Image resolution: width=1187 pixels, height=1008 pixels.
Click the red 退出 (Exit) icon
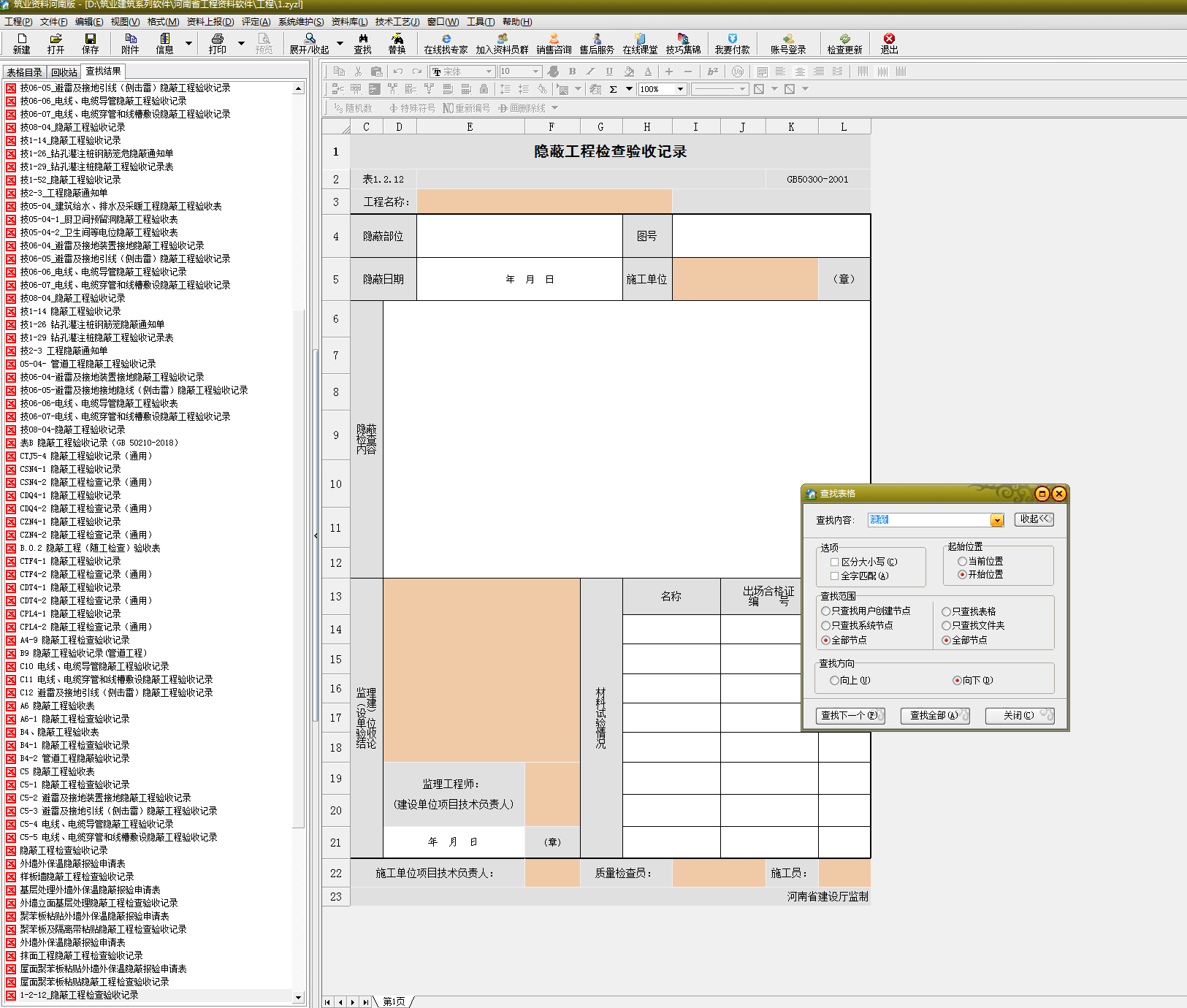click(889, 44)
